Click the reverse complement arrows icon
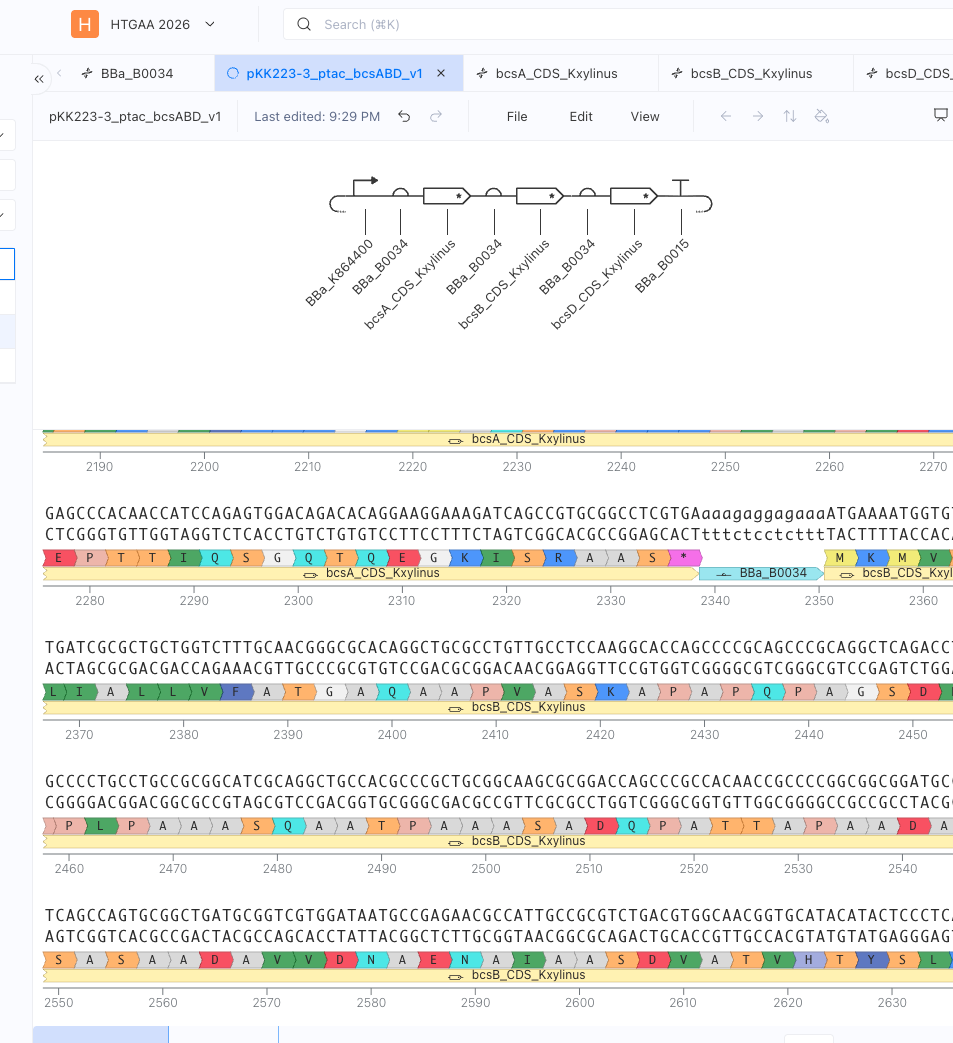 coord(789,116)
